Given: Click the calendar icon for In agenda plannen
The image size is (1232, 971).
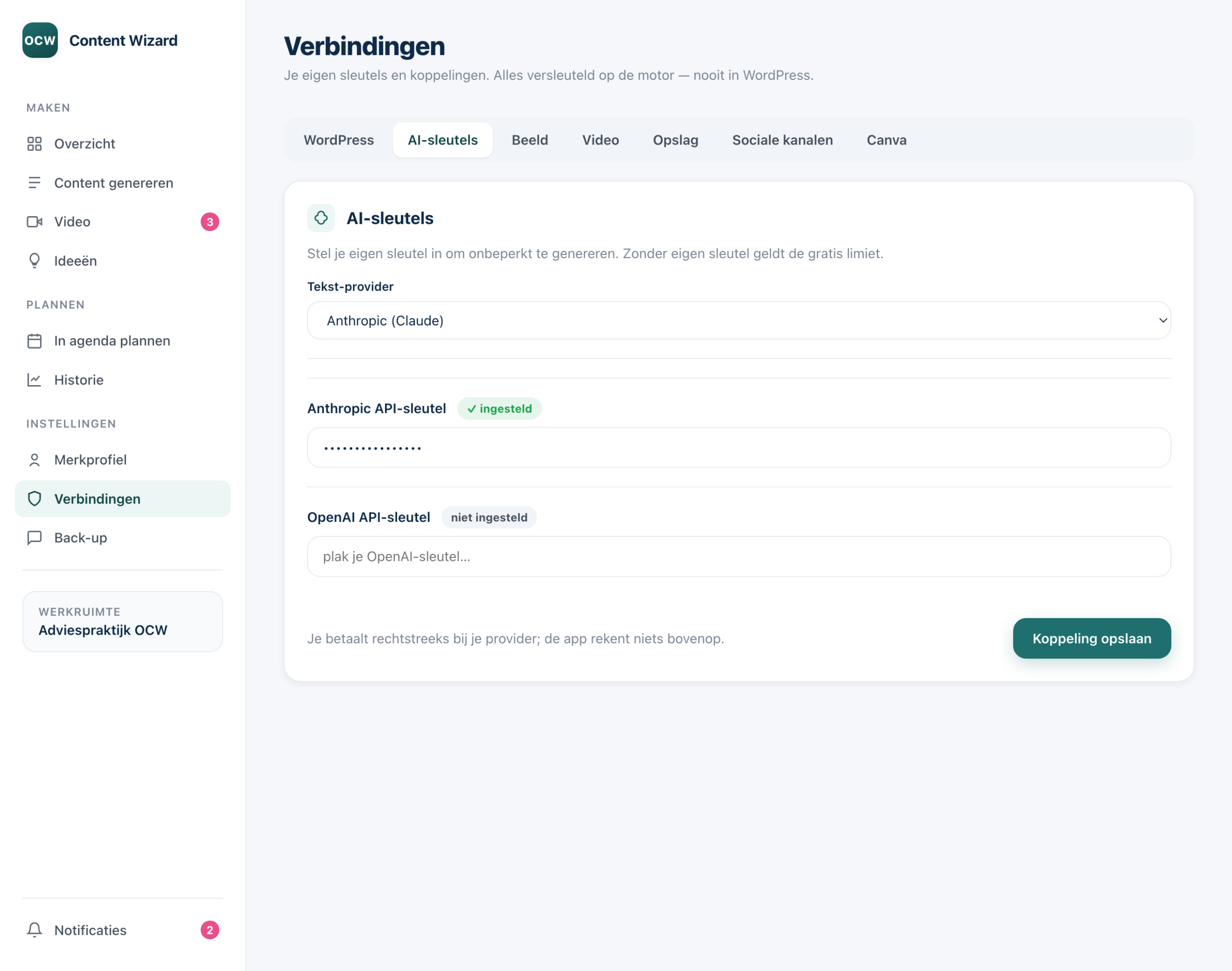Looking at the screenshot, I should (x=35, y=340).
